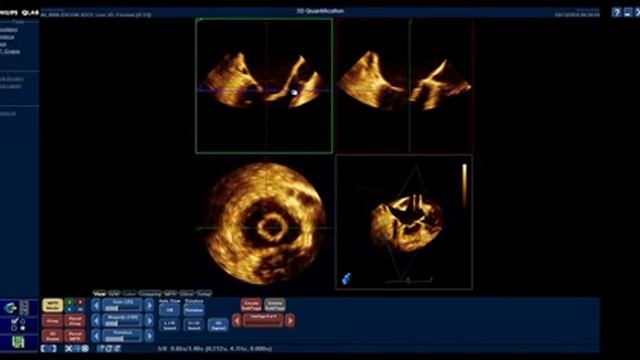The image size is (640, 360).
Task: Click the up-down Invert button
Action: point(193,325)
